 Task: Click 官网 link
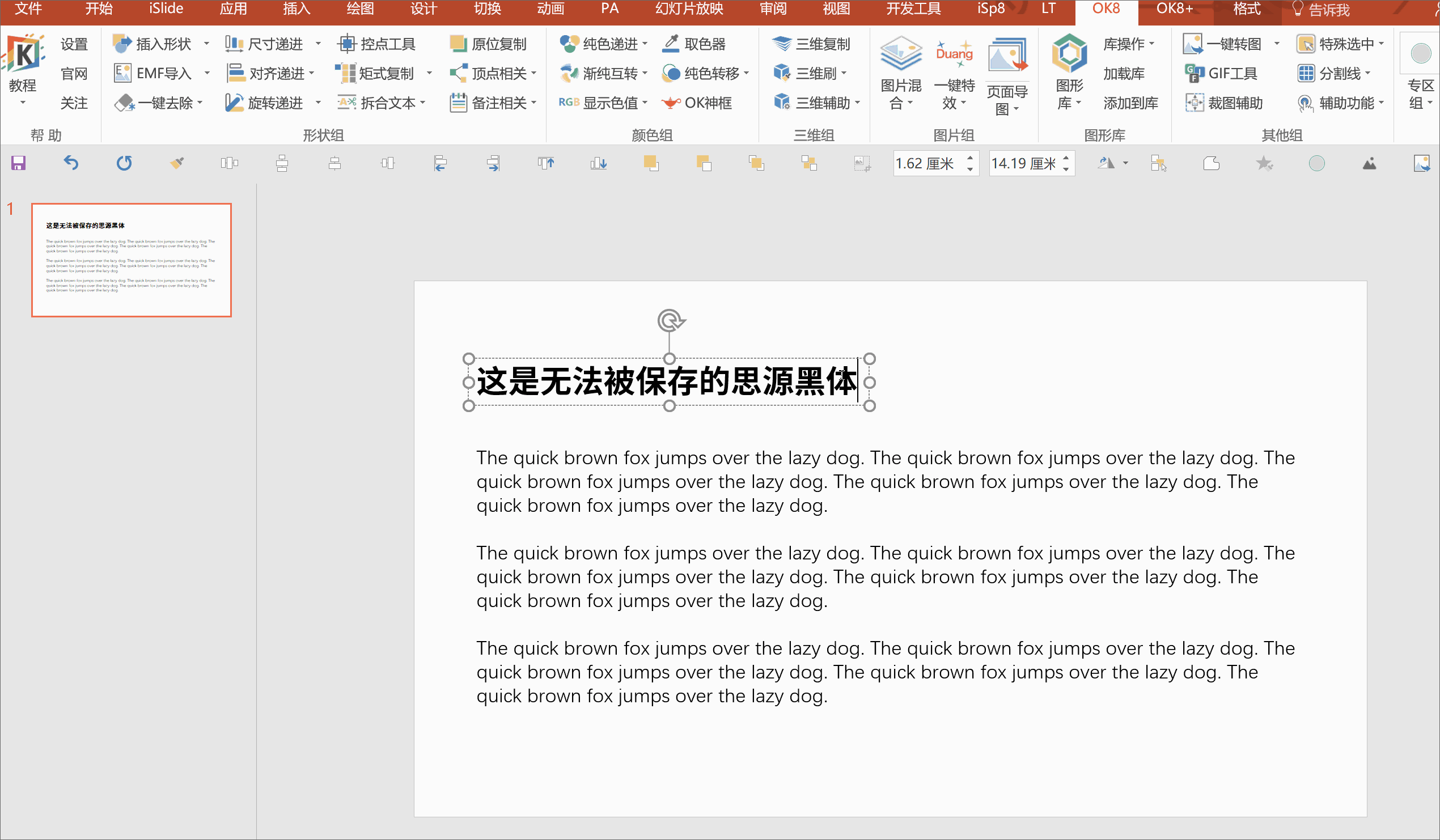coord(74,74)
